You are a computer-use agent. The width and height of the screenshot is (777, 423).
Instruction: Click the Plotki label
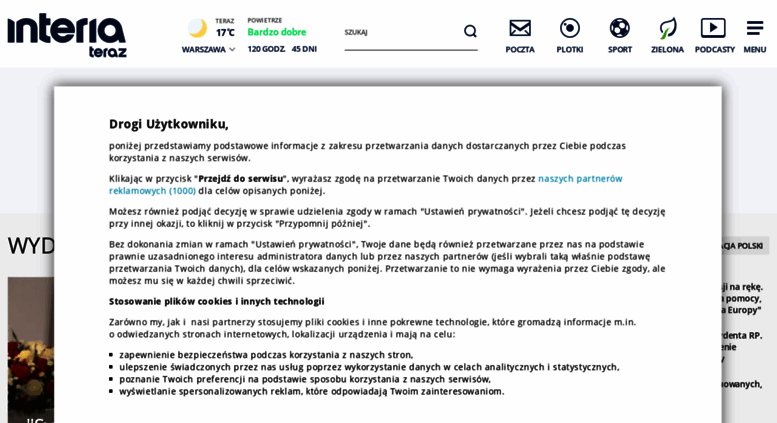pyautogui.click(x=569, y=50)
